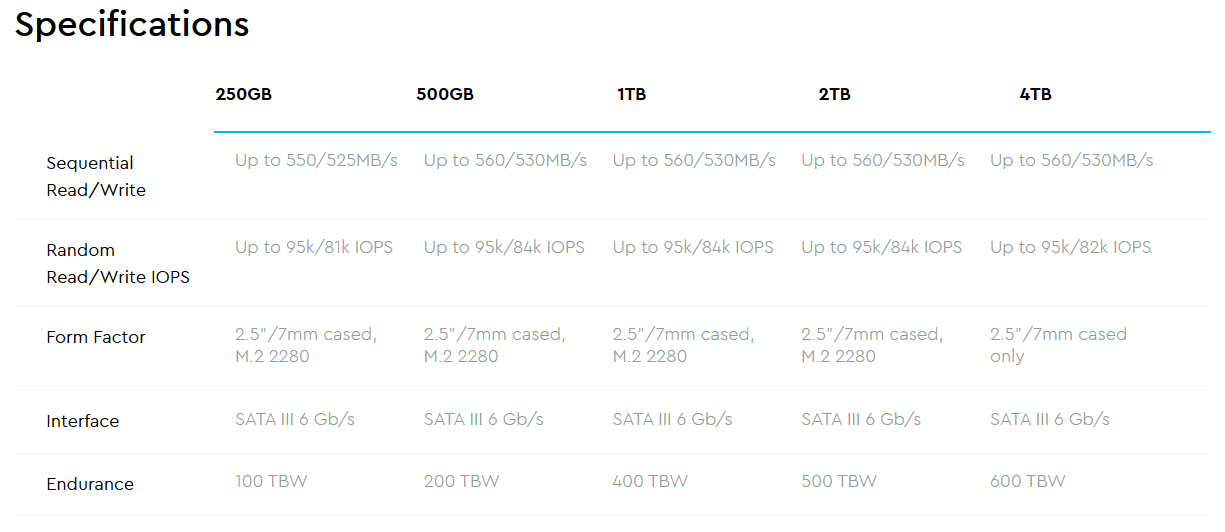Screen dimensions: 1225x532
Task: Click the 95k/82k IOPS value
Action: (x=1070, y=247)
